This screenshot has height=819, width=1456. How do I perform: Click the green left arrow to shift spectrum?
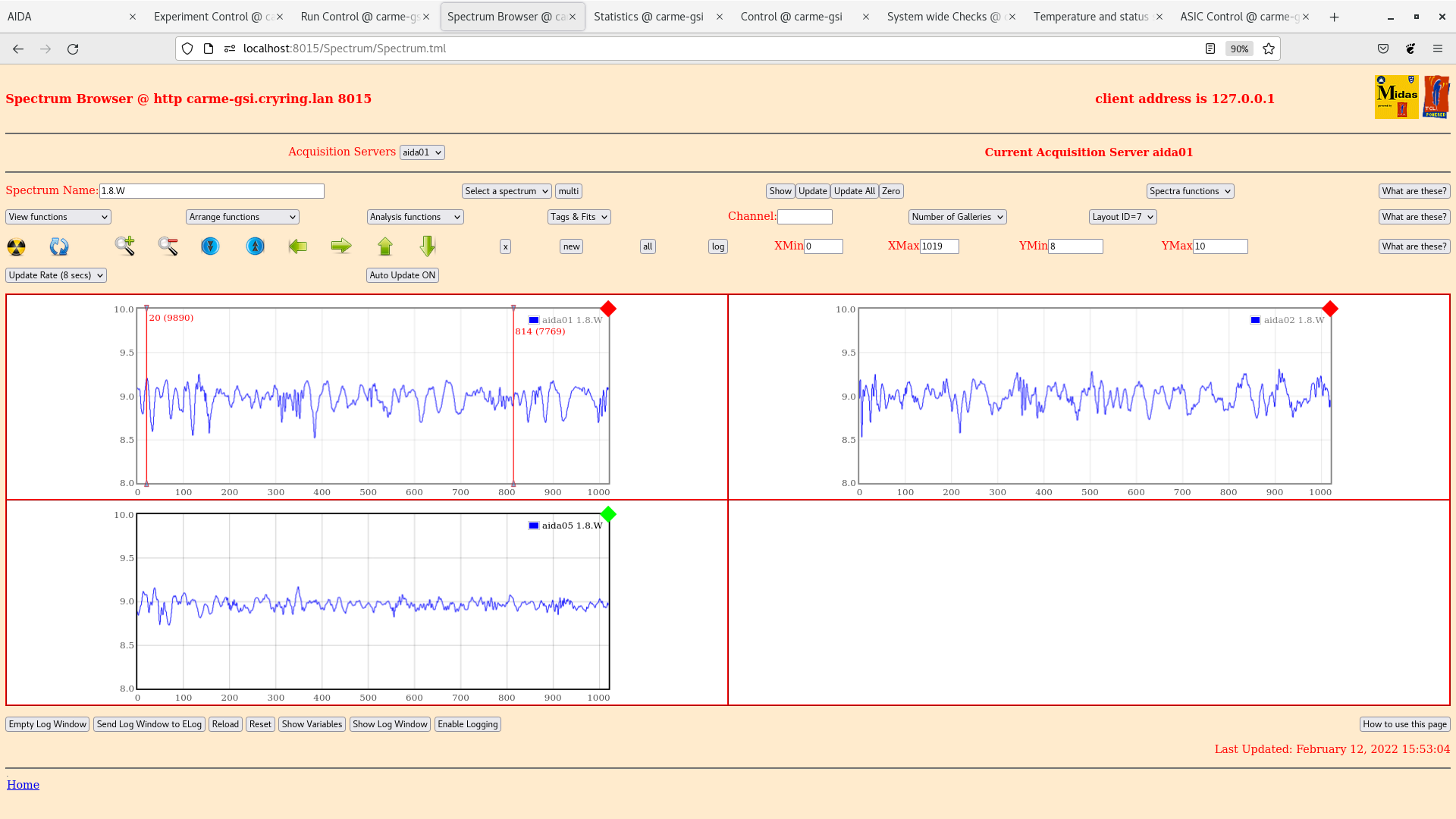(298, 246)
